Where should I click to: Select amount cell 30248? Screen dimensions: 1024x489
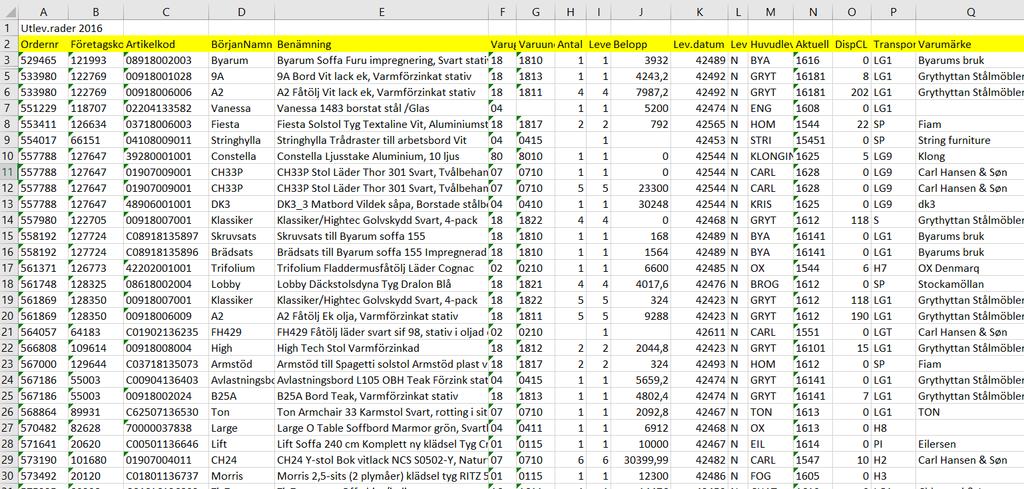coord(641,204)
